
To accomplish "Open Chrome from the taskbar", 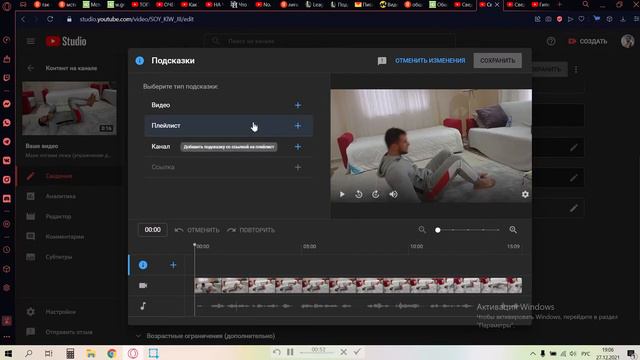I will 111,353.
